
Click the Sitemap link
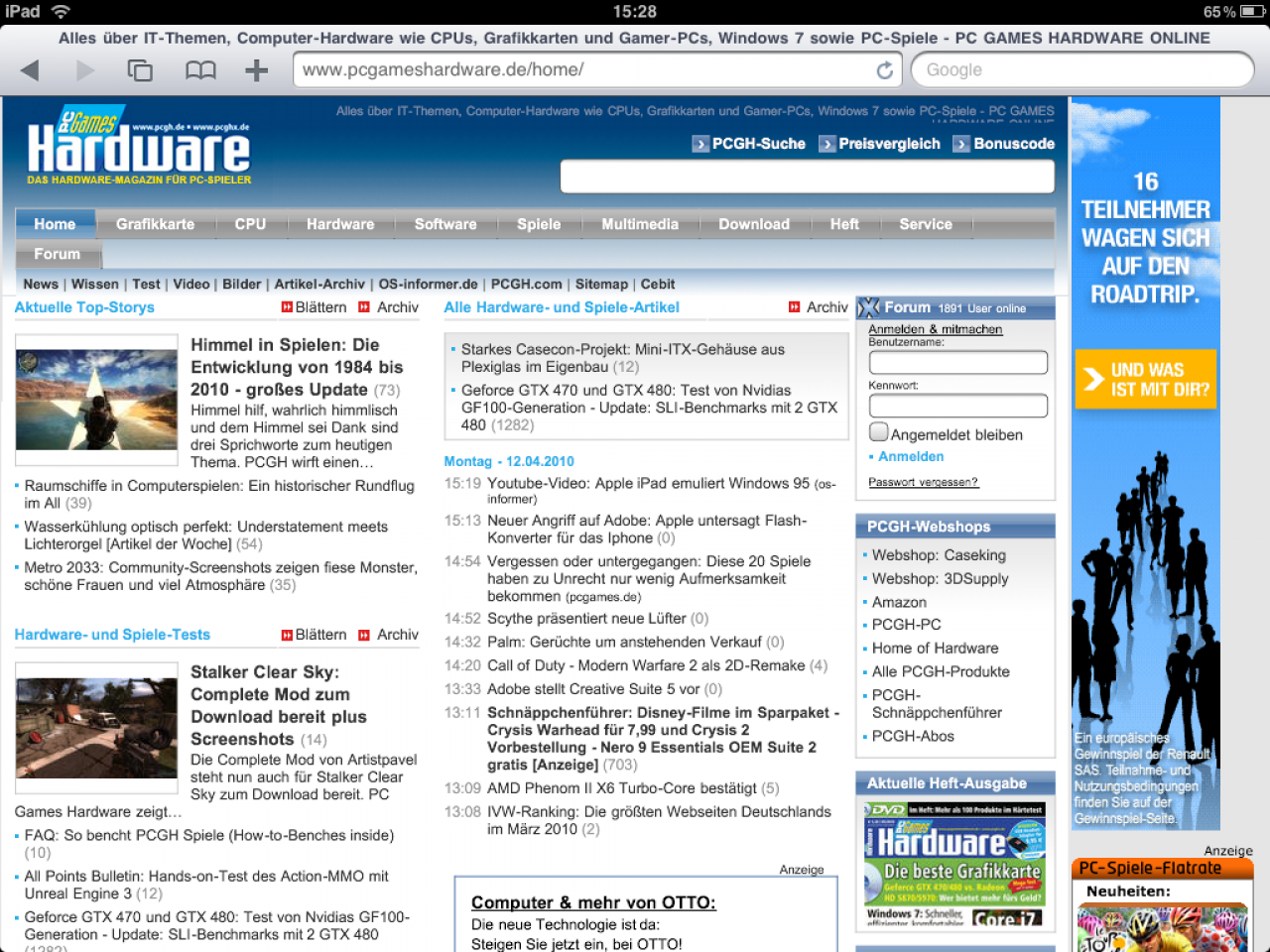click(x=601, y=284)
